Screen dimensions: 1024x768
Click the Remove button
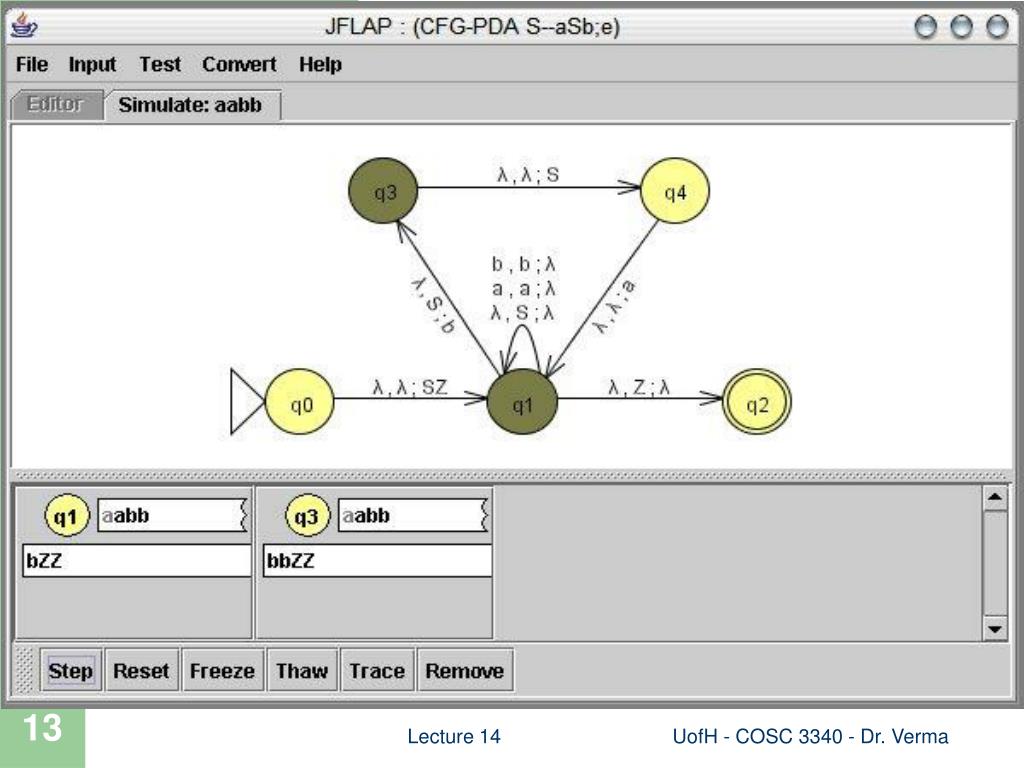click(x=464, y=670)
